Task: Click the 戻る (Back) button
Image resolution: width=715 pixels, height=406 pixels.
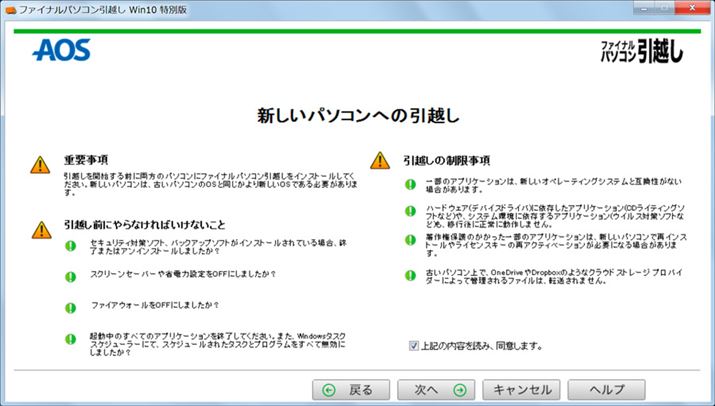Action: click(x=351, y=390)
